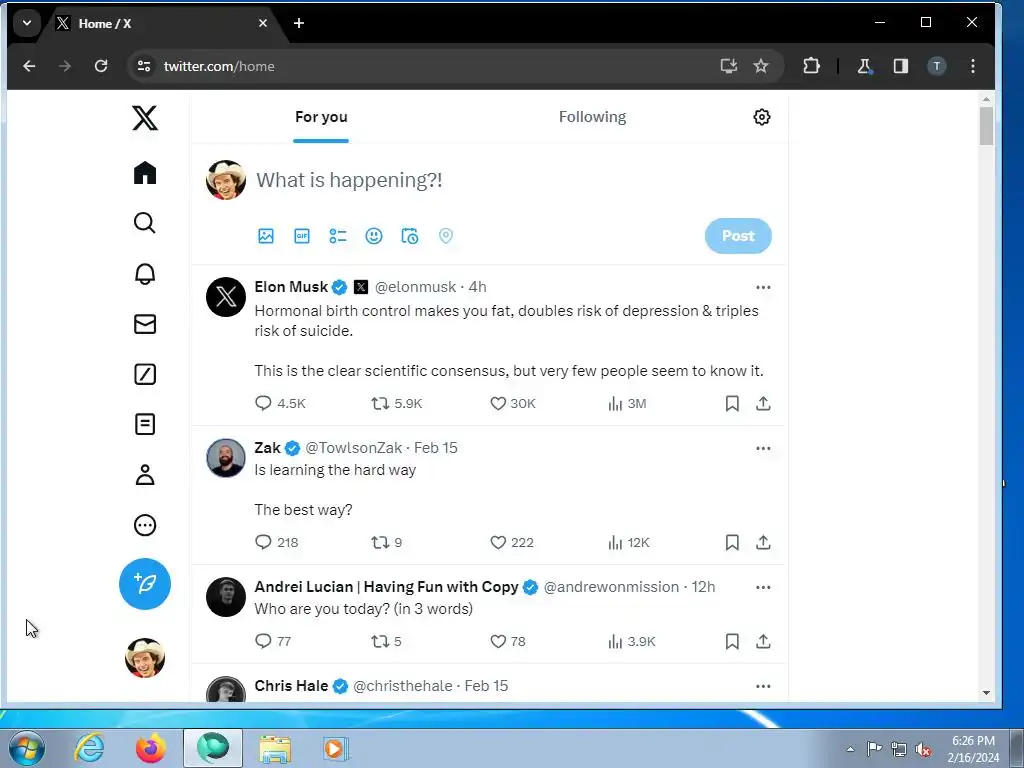Open Elon Musk's profile name link
The image size is (1024, 768).
(x=291, y=287)
